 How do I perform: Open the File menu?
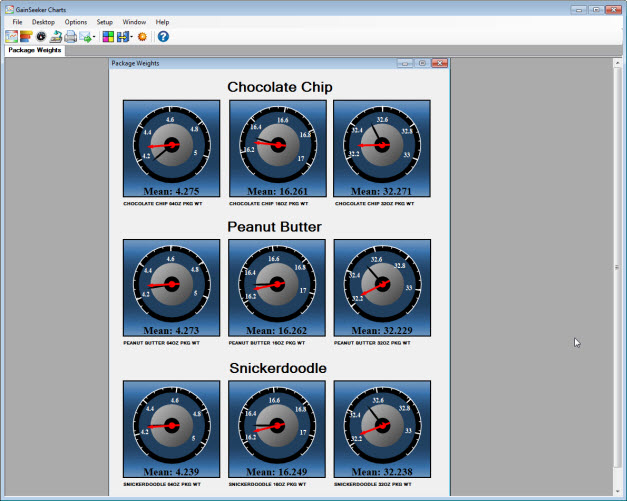point(17,21)
